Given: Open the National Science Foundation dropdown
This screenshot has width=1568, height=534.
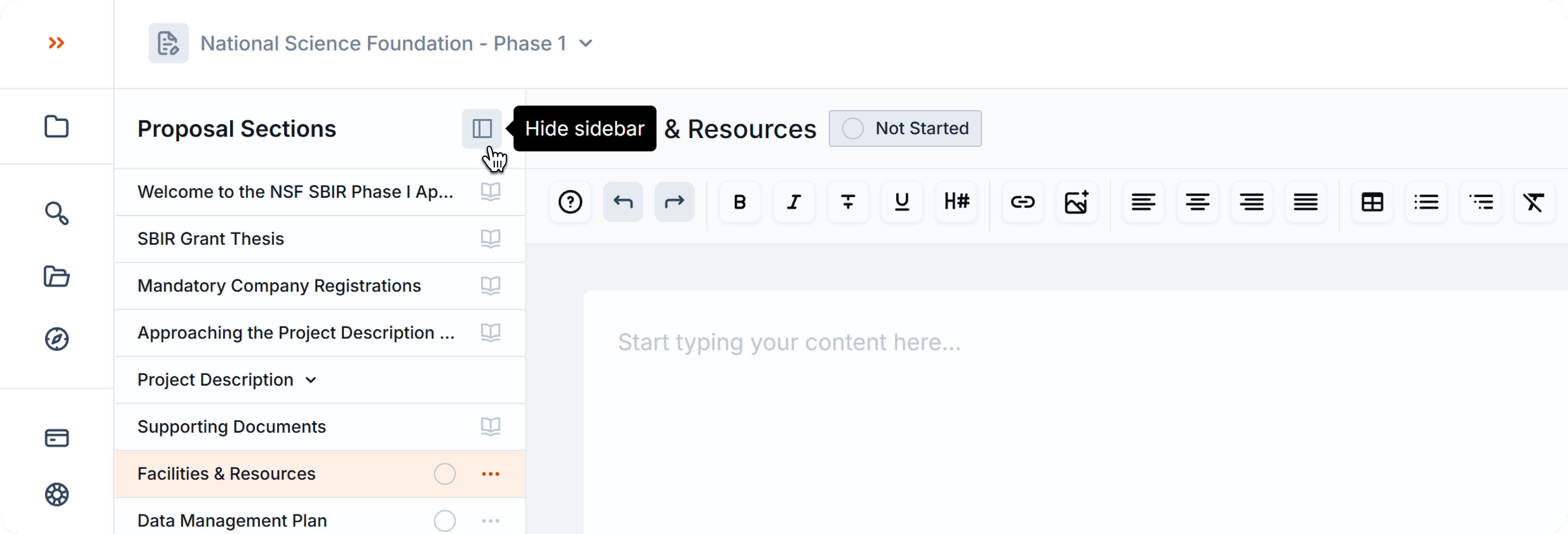Looking at the screenshot, I should click(x=586, y=43).
